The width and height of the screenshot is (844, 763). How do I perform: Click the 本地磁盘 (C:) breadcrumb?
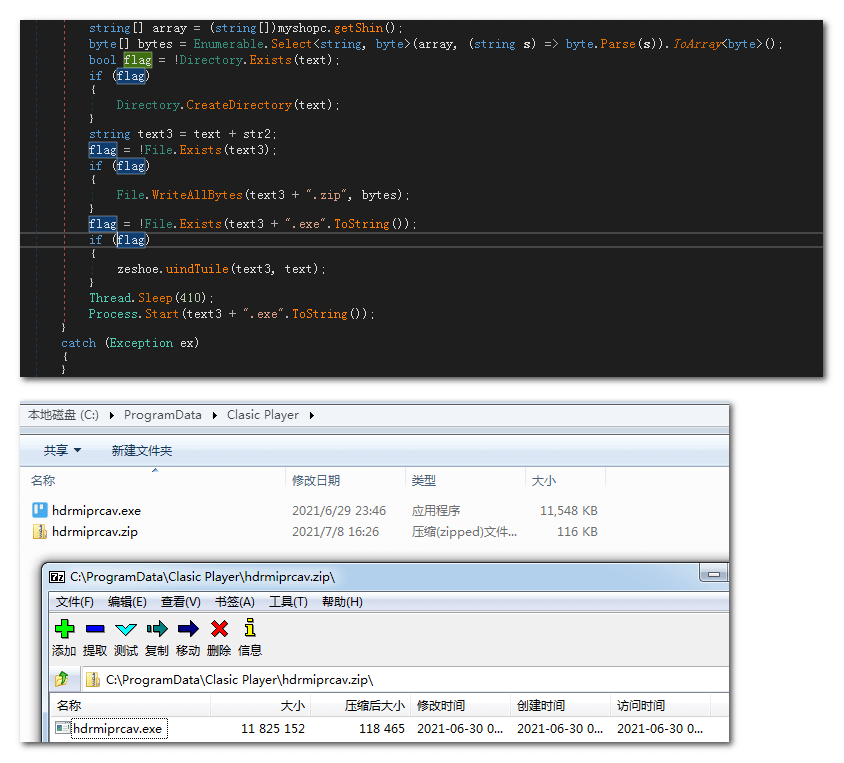pyautogui.click(x=63, y=415)
